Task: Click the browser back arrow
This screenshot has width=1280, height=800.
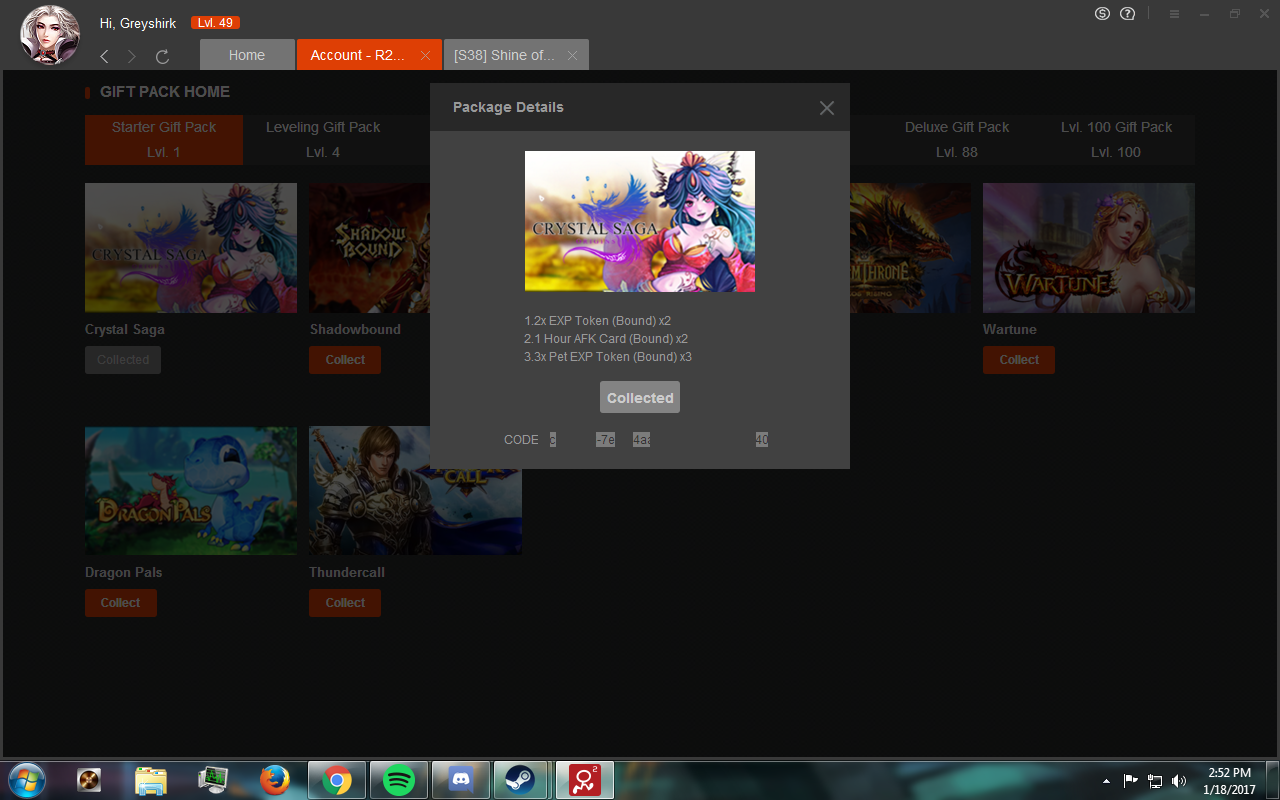Action: (105, 56)
